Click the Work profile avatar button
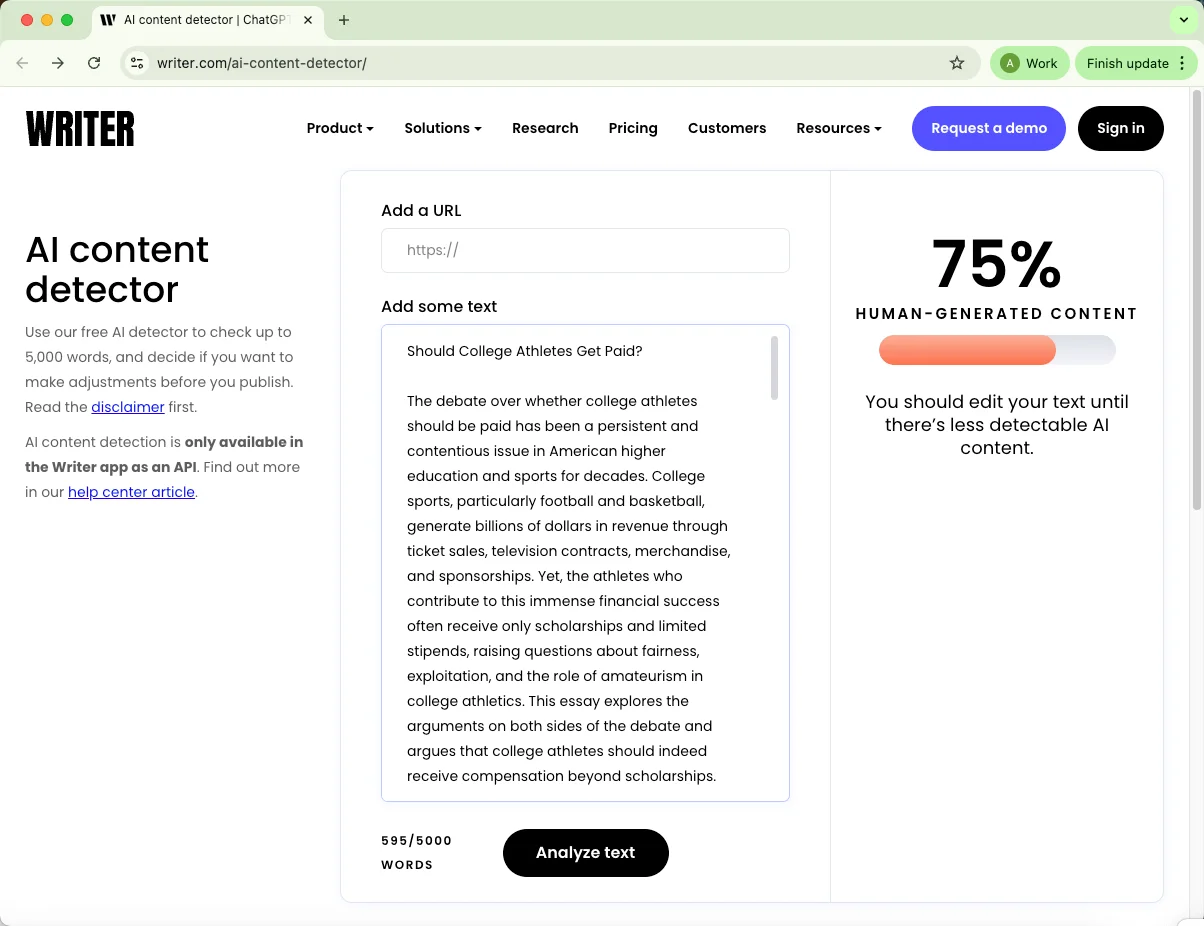The height and width of the screenshot is (926, 1204). tap(1029, 63)
